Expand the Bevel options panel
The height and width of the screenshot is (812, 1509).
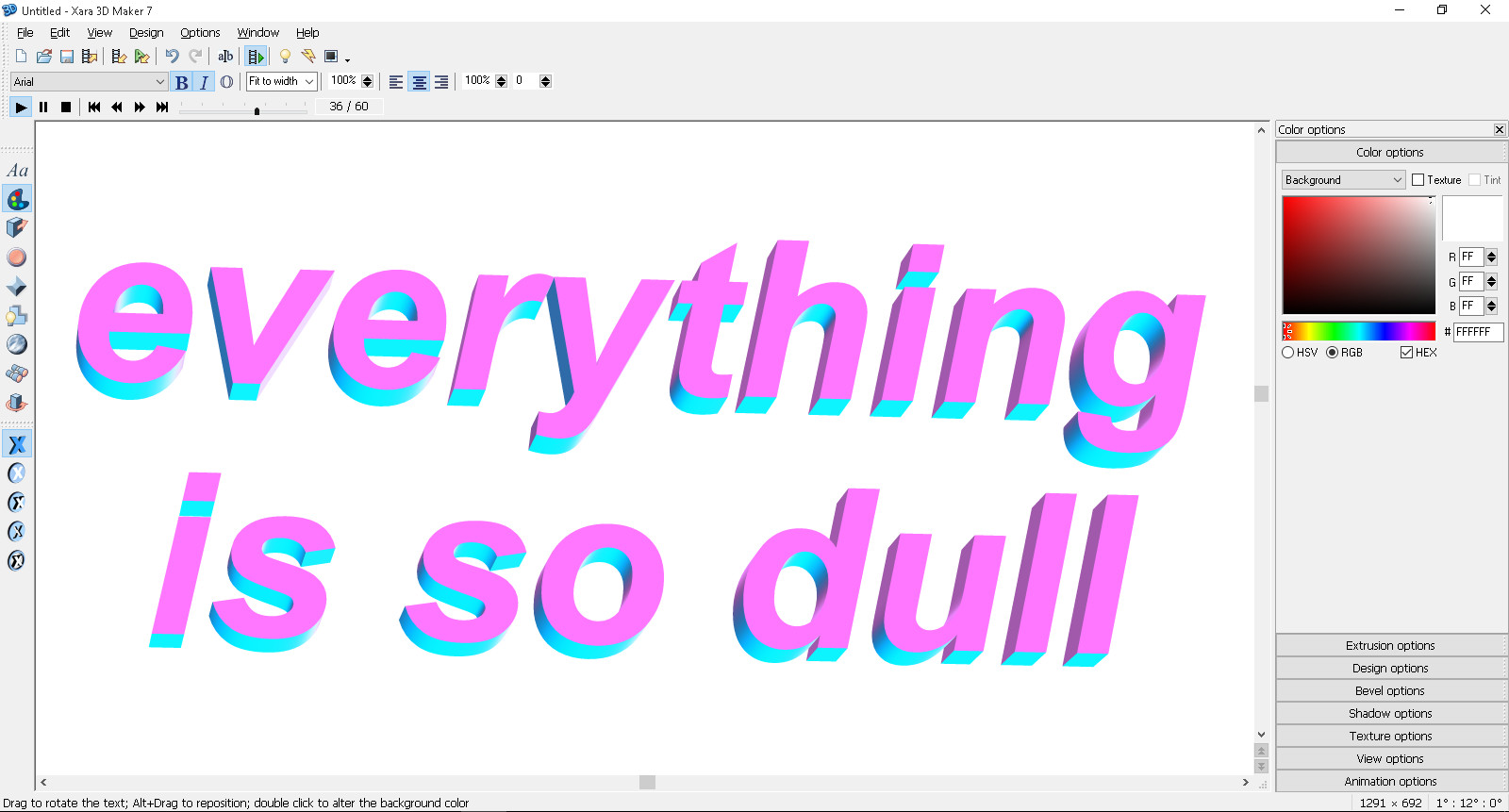(x=1389, y=691)
